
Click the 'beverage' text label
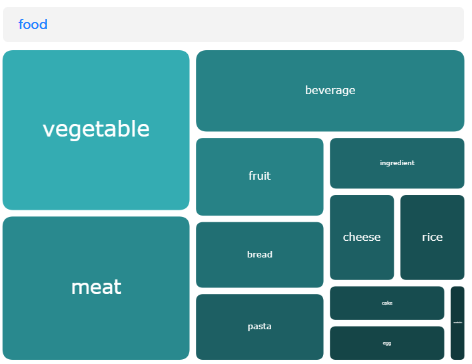click(330, 90)
